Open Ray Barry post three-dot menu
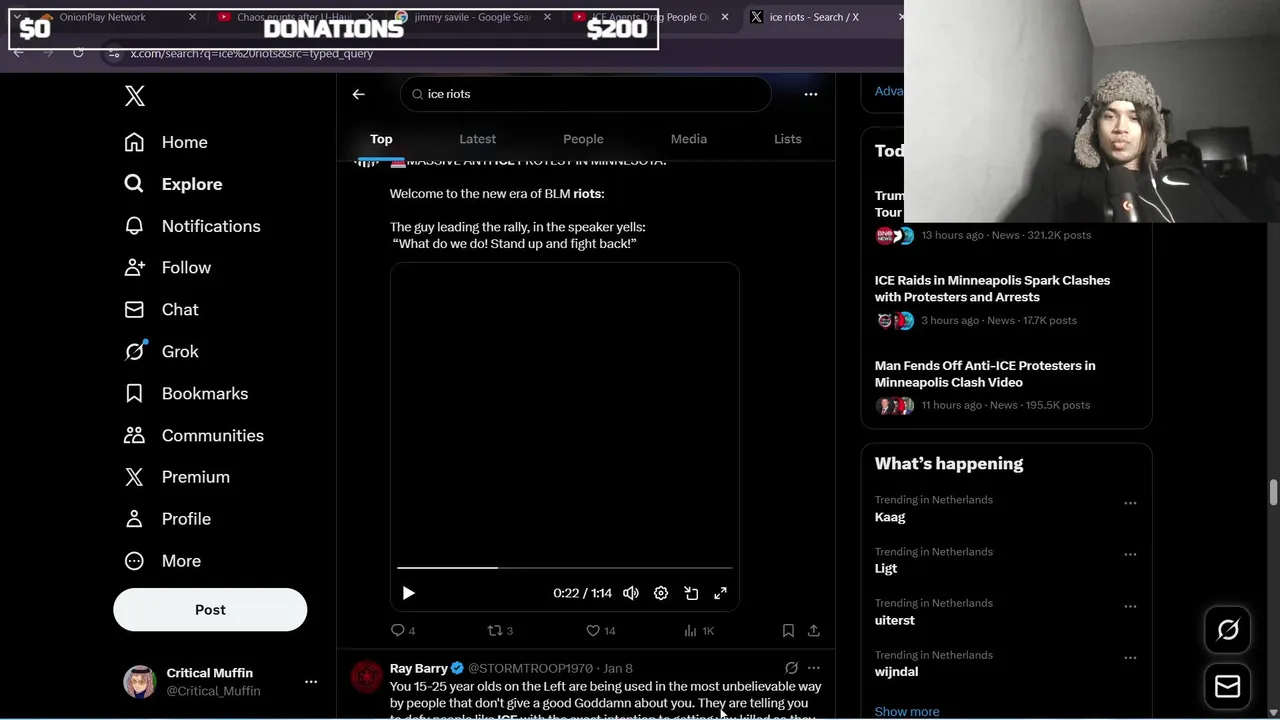 click(814, 668)
